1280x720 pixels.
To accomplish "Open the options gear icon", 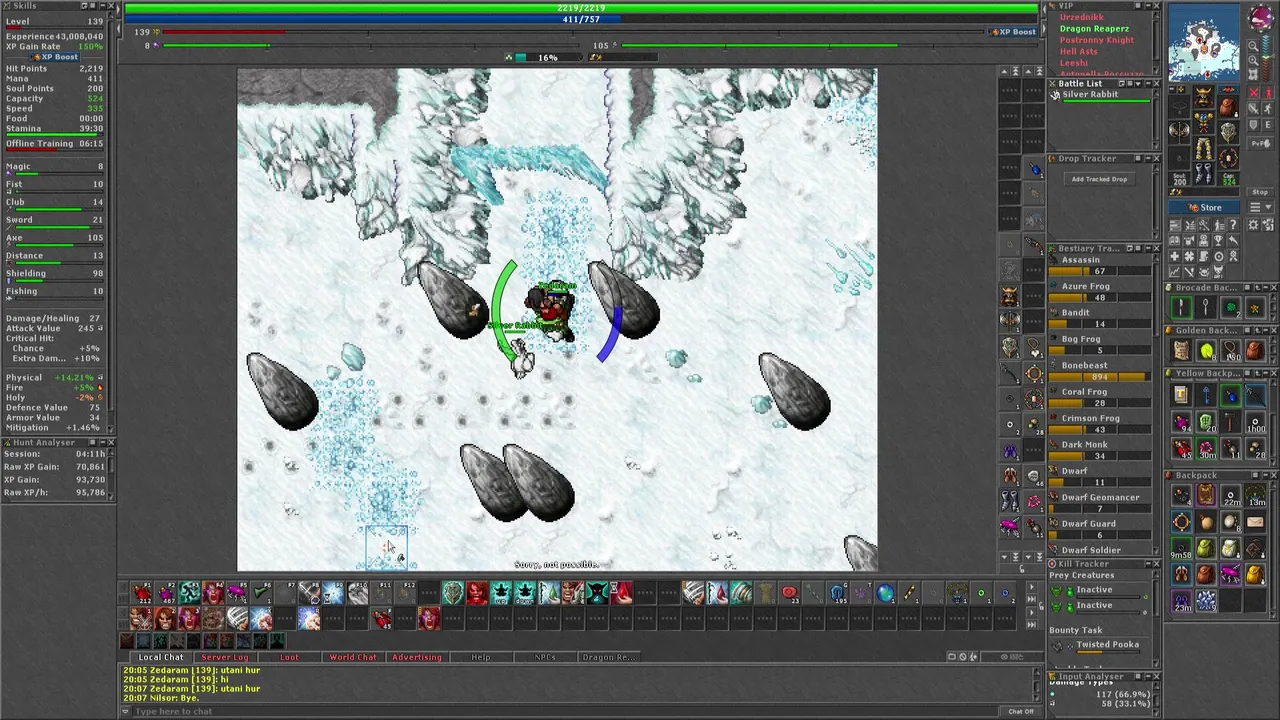I will [1253, 224].
